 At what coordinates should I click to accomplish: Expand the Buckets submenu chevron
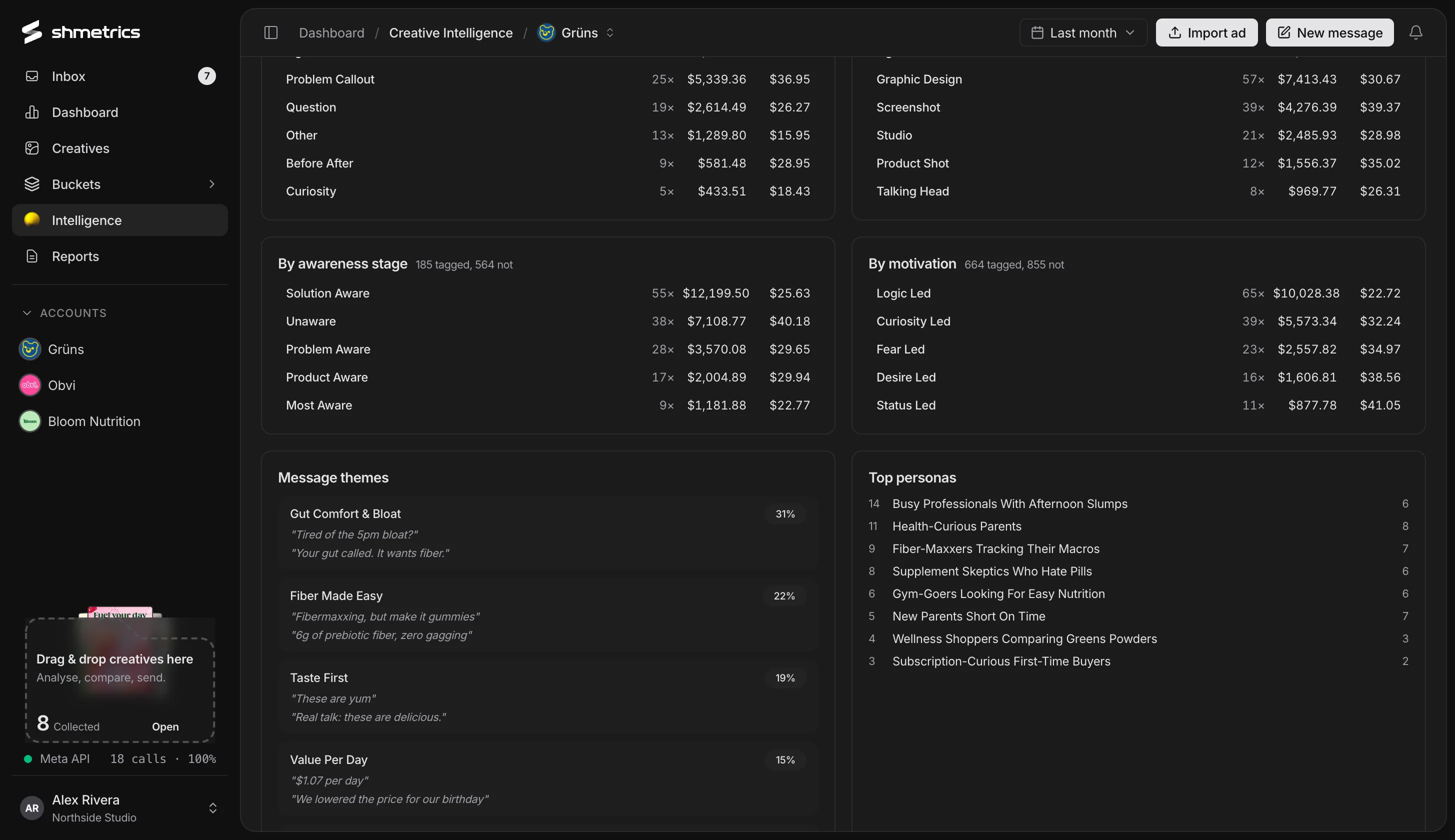tap(211, 184)
